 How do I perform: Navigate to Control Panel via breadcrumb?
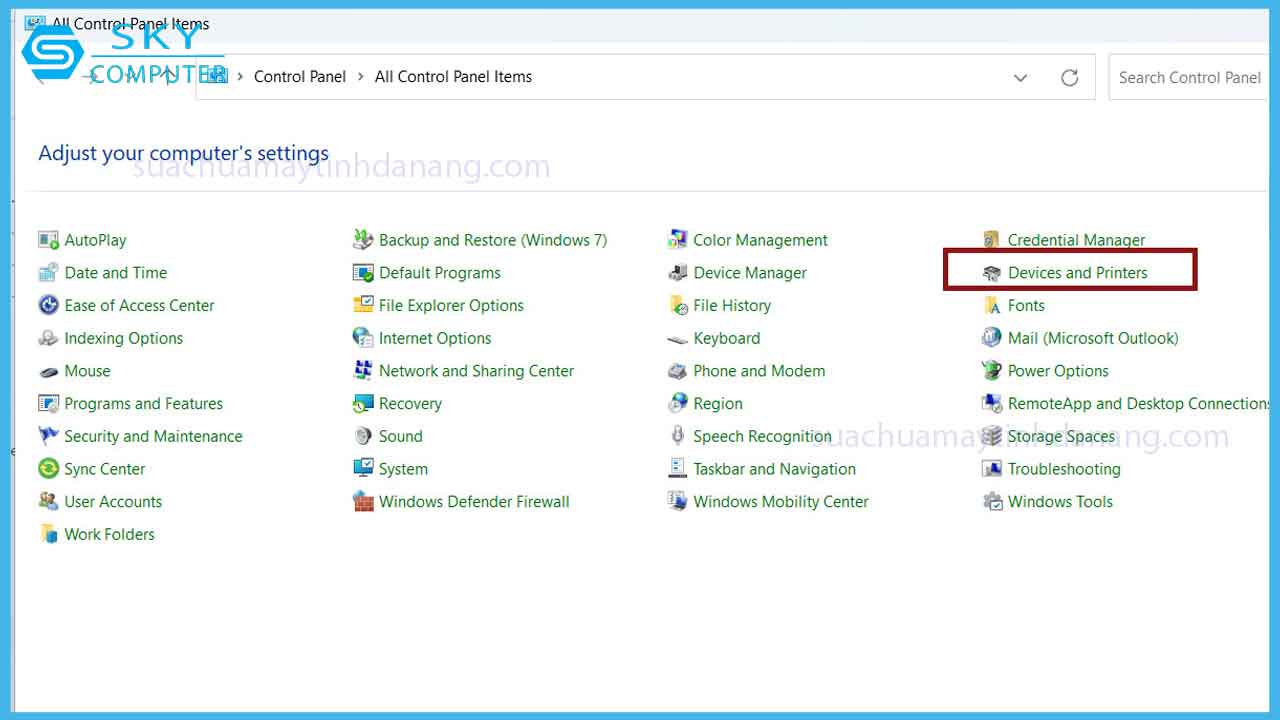tap(300, 76)
